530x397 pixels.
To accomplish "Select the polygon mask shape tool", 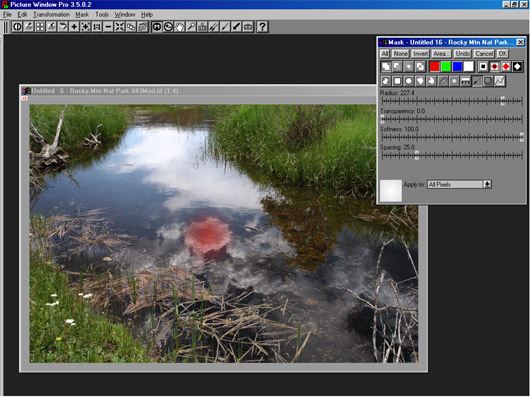I will 420,81.
